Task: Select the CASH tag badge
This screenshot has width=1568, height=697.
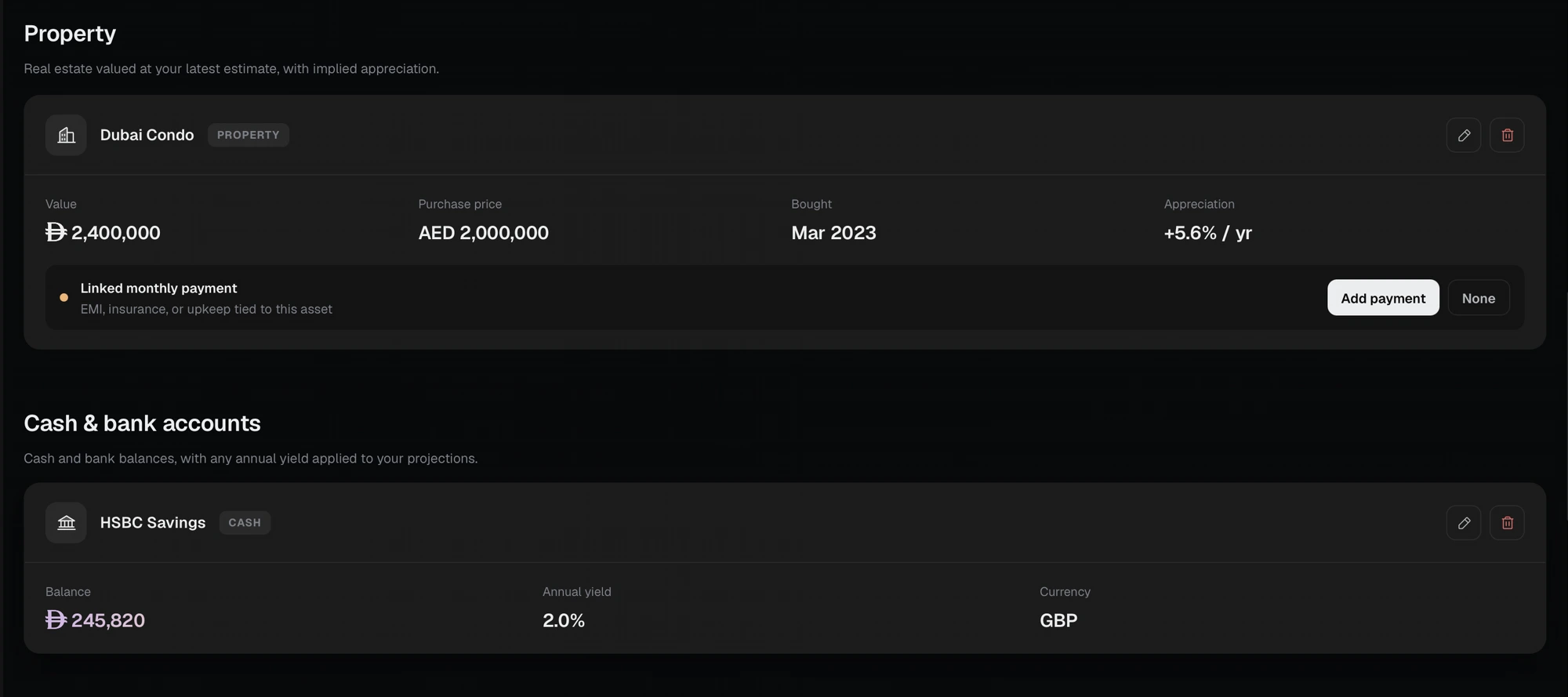Action: click(245, 523)
